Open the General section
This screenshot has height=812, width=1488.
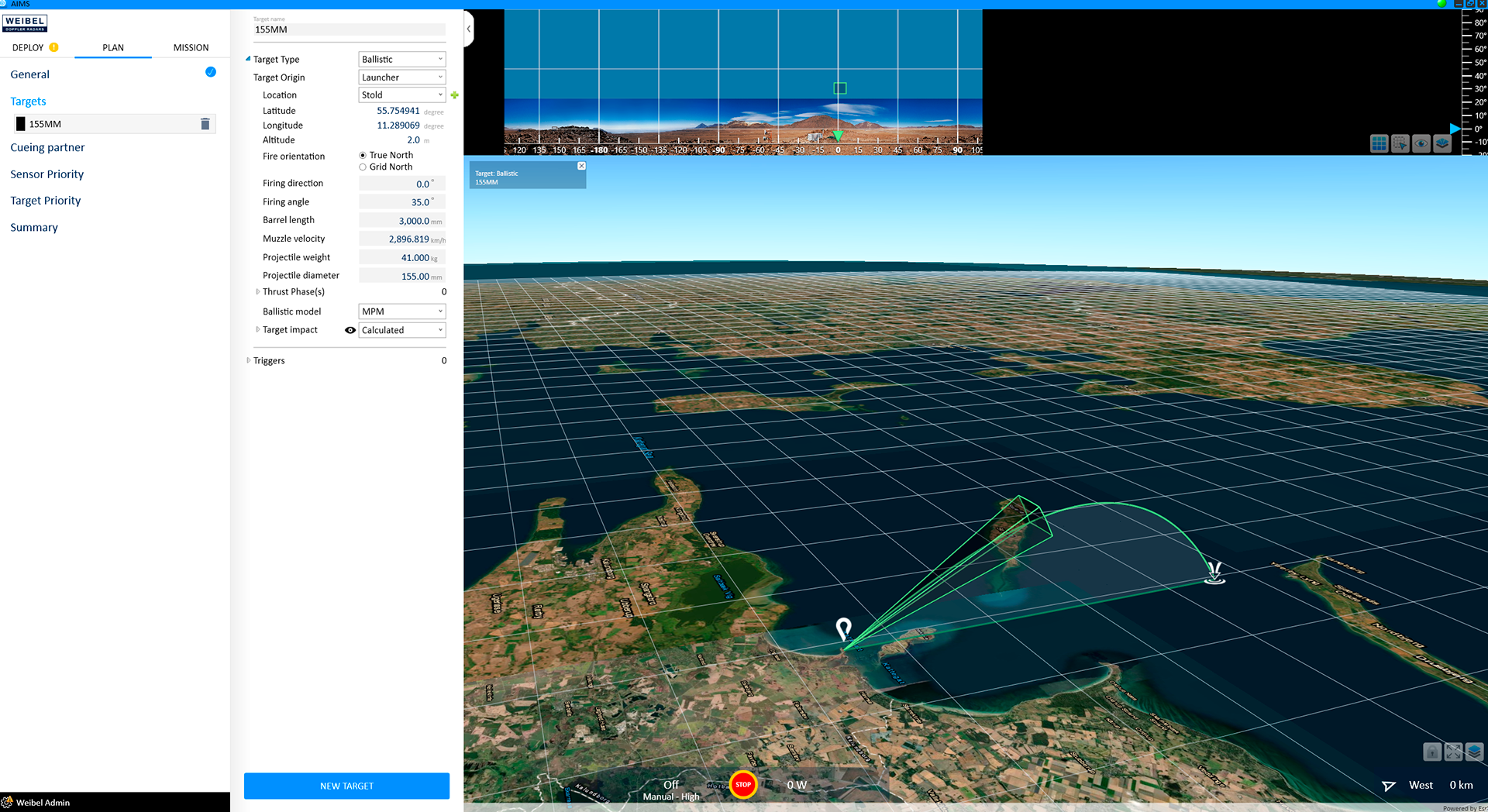click(30, 74)
